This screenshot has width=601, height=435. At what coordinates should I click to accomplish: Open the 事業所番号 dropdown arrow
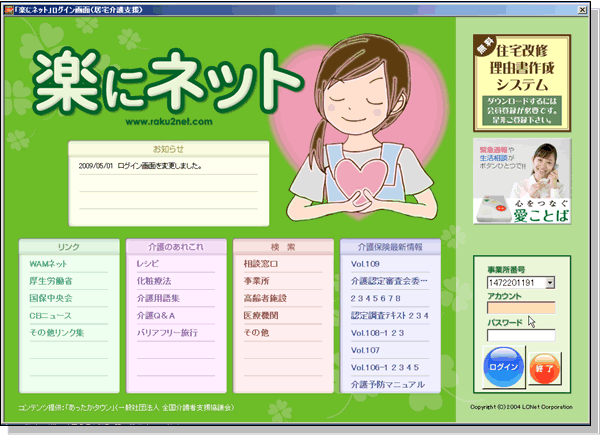pyautogui.click(x=550, y=283)
